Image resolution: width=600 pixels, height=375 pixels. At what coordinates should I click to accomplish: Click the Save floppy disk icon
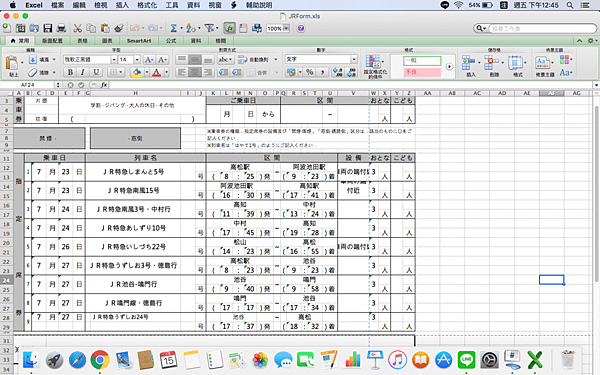tap(47, 28)
